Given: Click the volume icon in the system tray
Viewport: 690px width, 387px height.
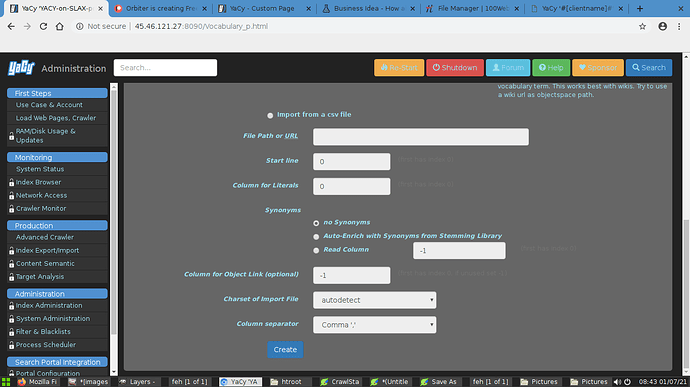Looking at the screenshot, I should 617,382.
